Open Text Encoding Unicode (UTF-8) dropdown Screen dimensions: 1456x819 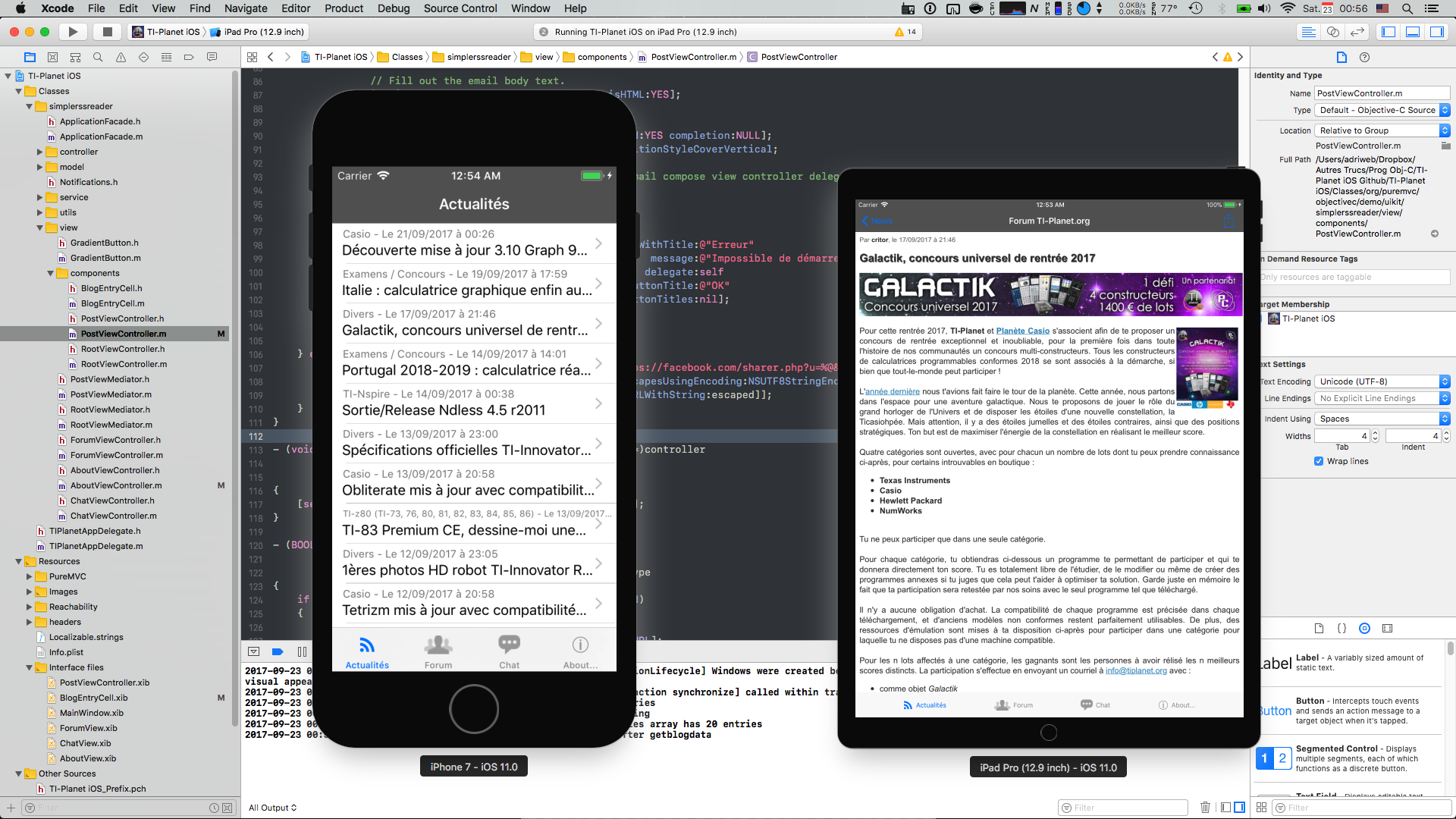pos(1382,381)
